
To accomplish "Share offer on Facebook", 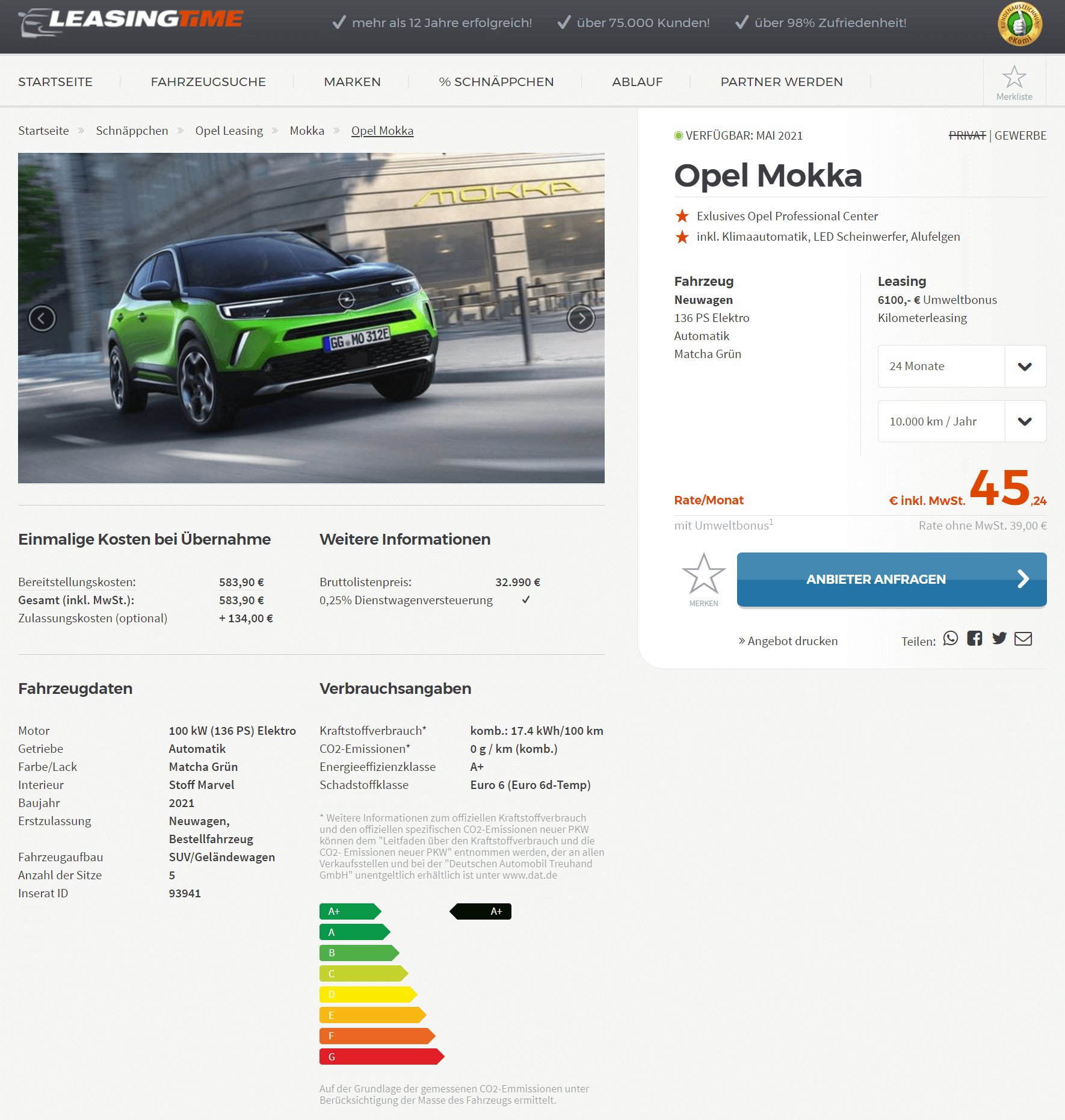I will pyautogui.click(x=975, y=639).
